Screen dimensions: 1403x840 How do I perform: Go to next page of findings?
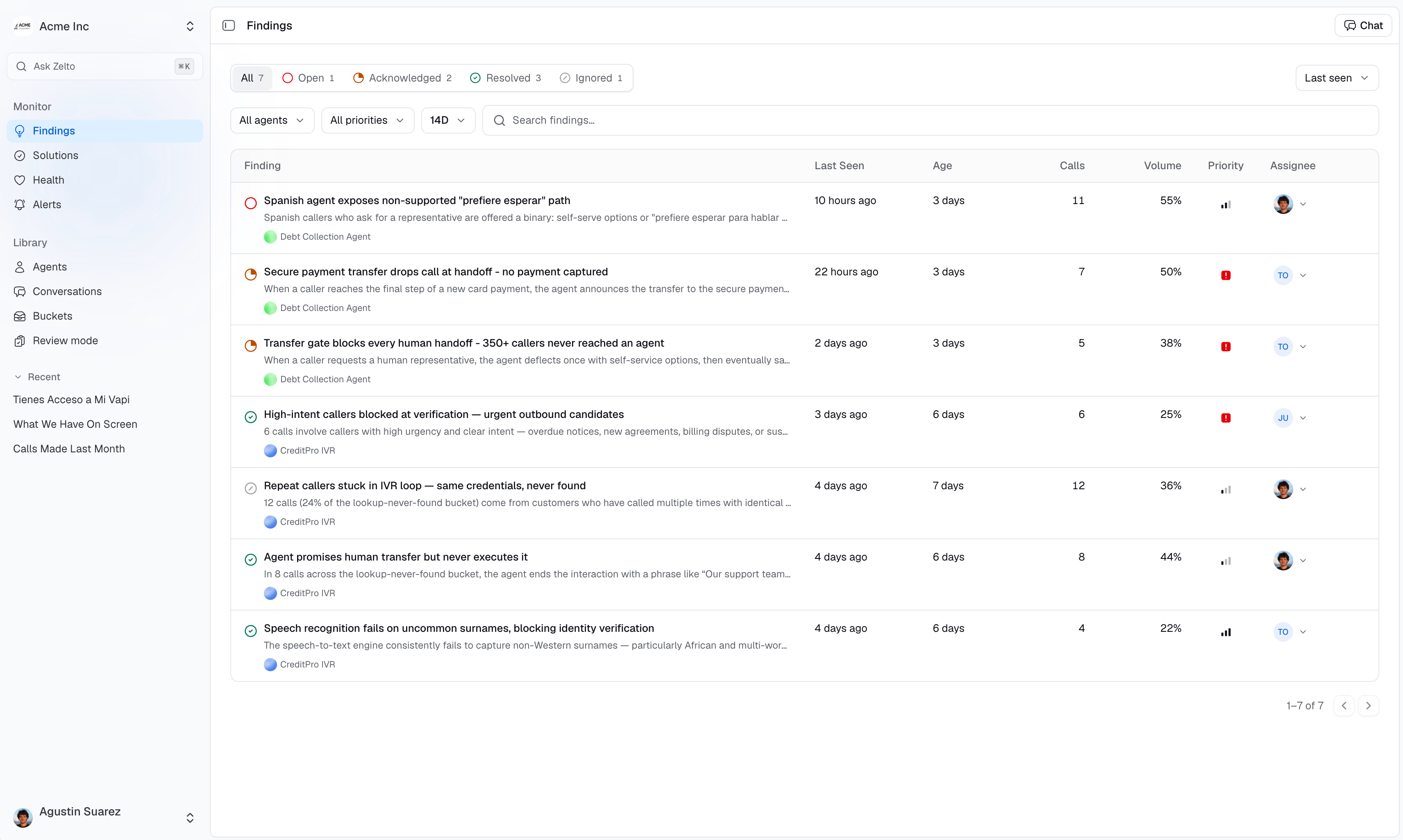pos(1369,706)
